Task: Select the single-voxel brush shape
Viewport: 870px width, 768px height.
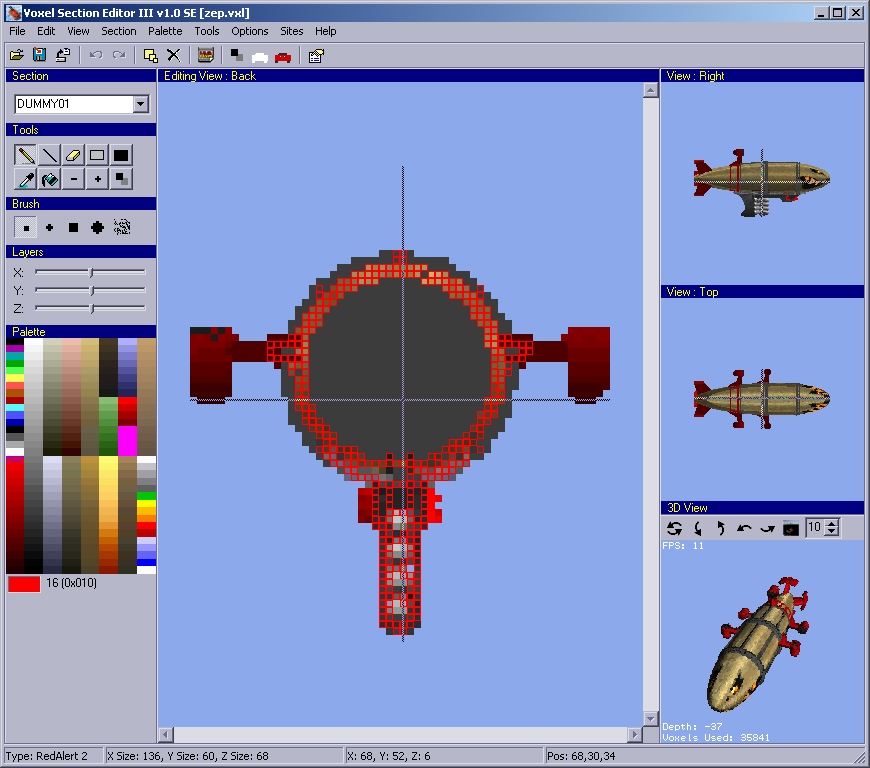Action: click(26, 228)
